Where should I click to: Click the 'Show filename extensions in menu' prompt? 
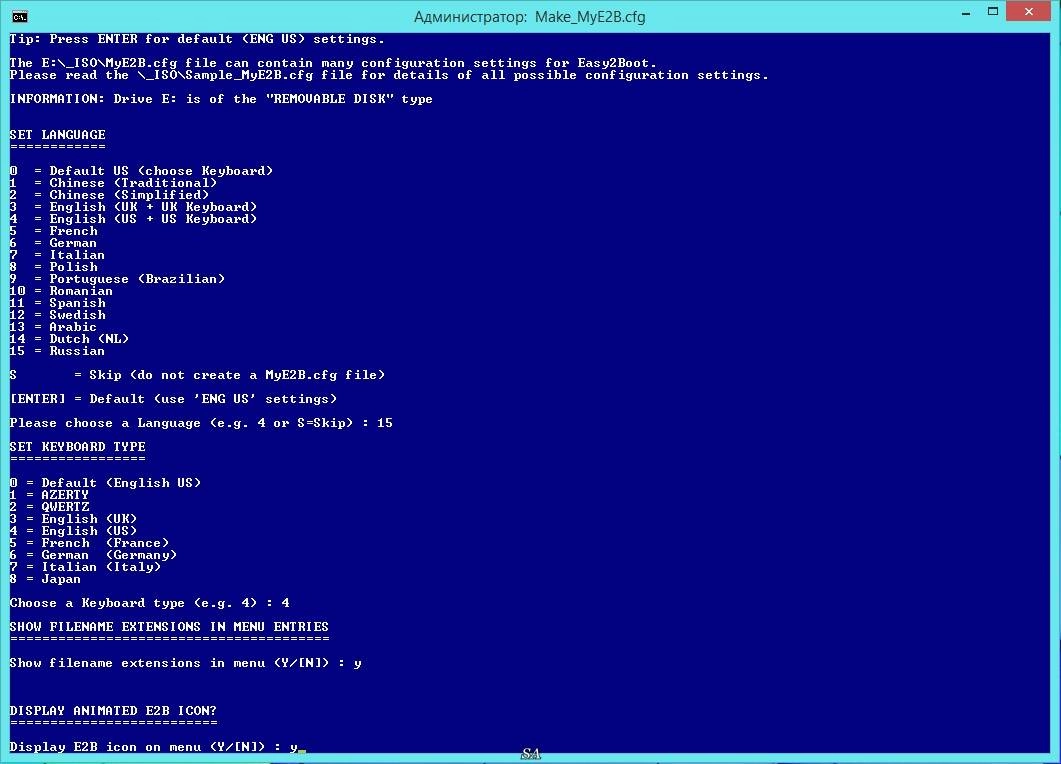pyautogui.click(x=185, y=663)
